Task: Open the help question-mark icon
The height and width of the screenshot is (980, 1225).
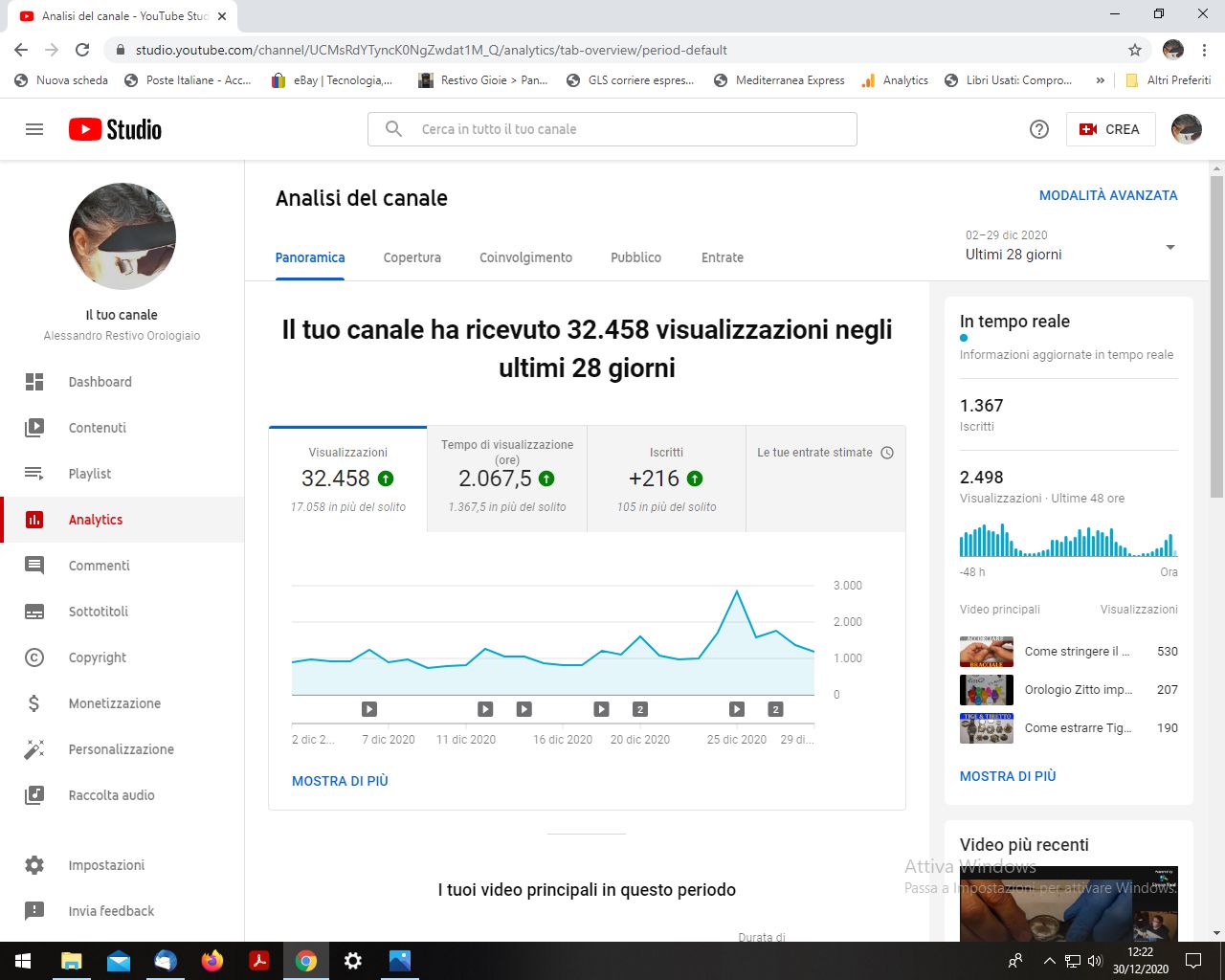Action: tap(1039, 129)
